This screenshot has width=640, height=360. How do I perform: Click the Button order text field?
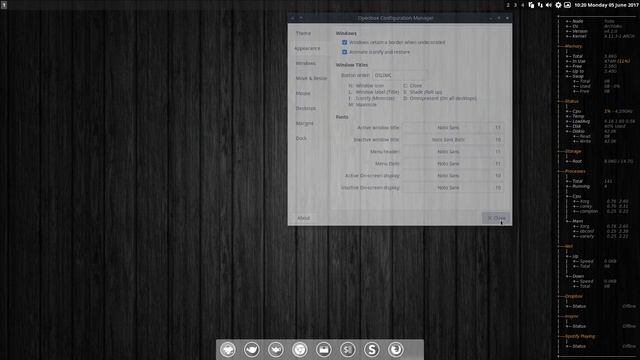coord(400,75)
